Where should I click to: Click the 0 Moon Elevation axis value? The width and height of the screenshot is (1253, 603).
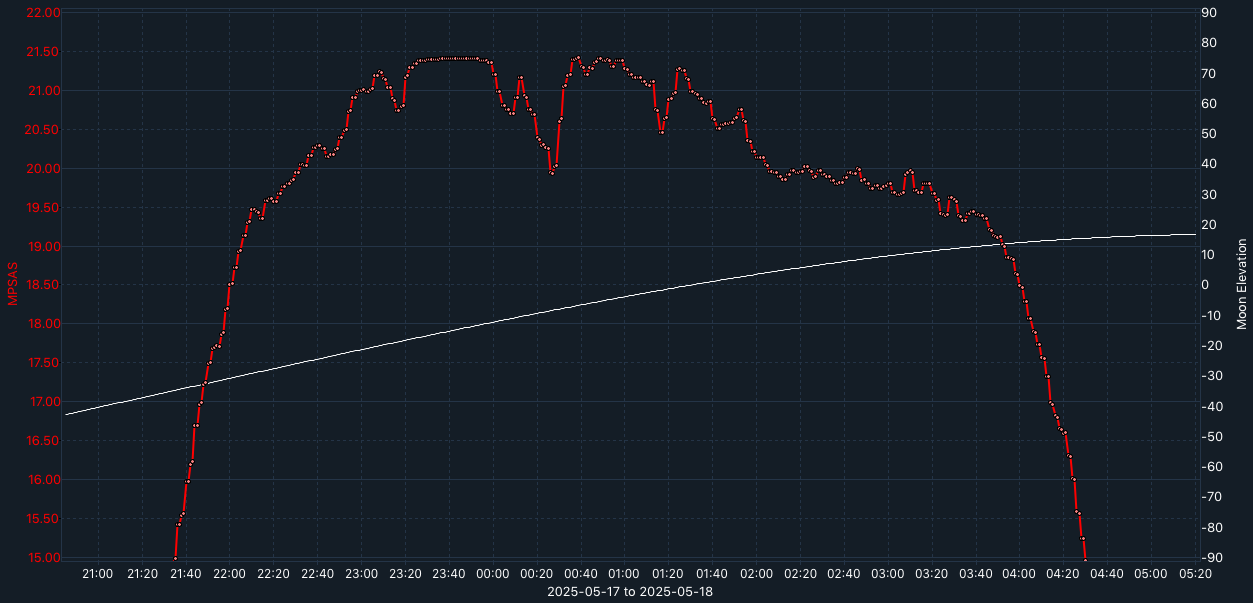pos(1205,285)
